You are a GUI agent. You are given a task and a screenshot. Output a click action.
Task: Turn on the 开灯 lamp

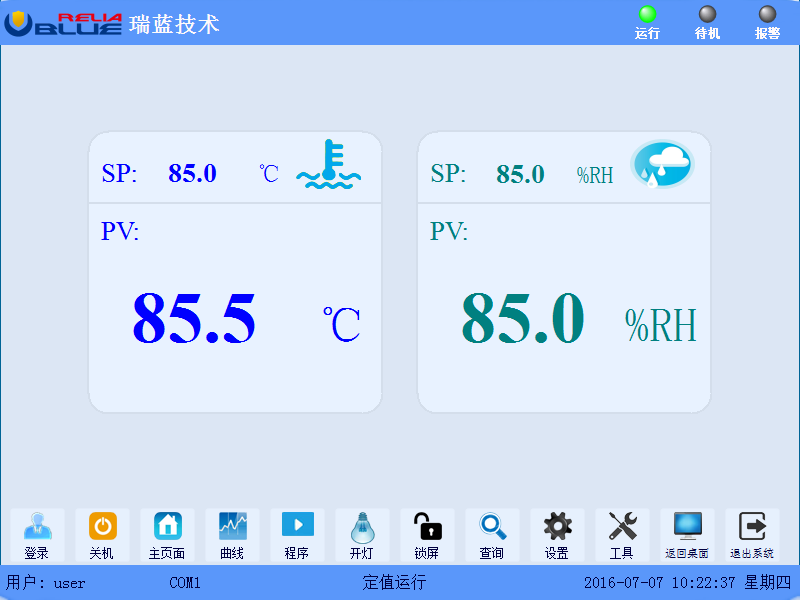point(362,535)
